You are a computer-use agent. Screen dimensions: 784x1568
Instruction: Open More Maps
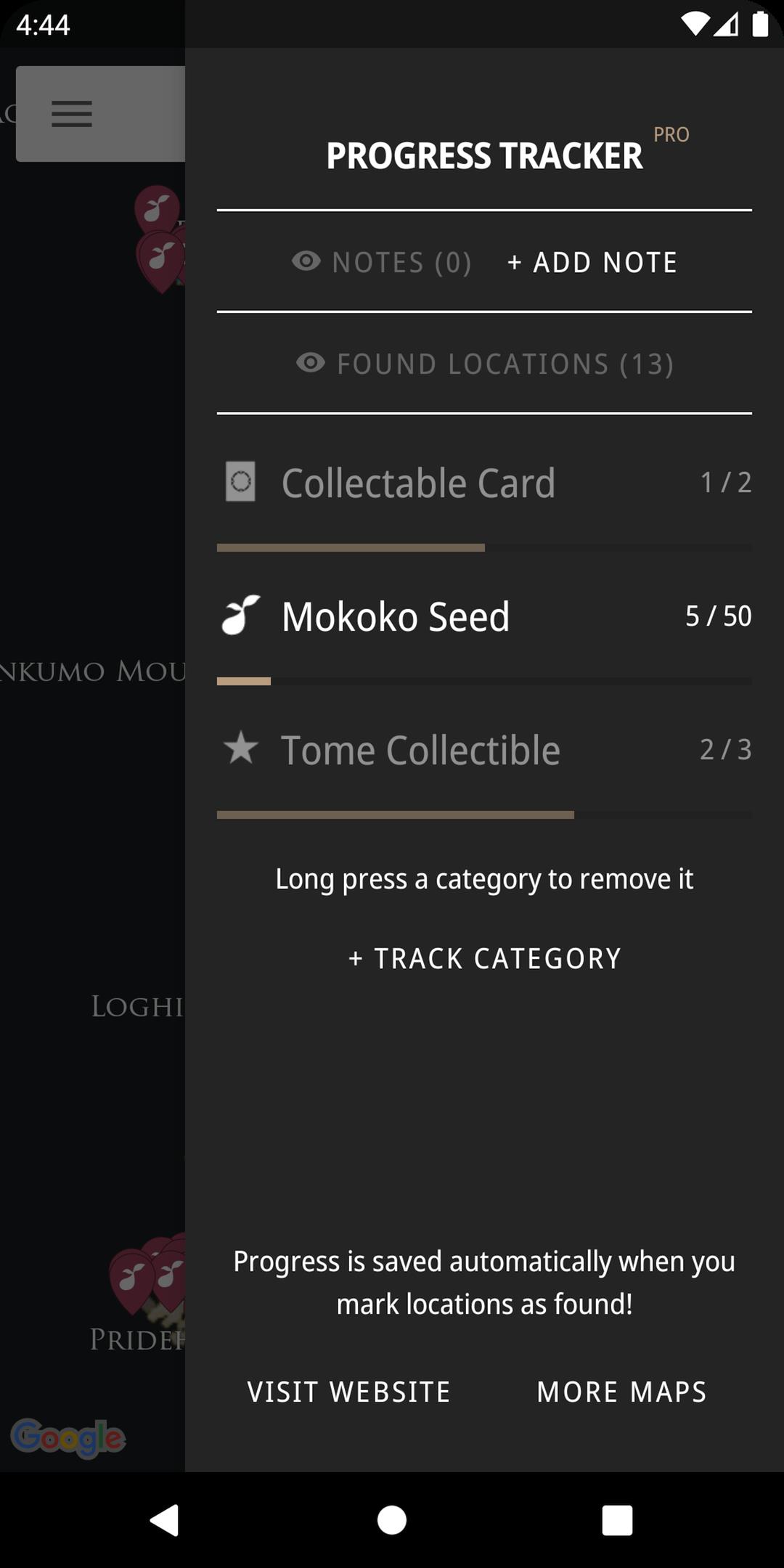[621, 1392]
